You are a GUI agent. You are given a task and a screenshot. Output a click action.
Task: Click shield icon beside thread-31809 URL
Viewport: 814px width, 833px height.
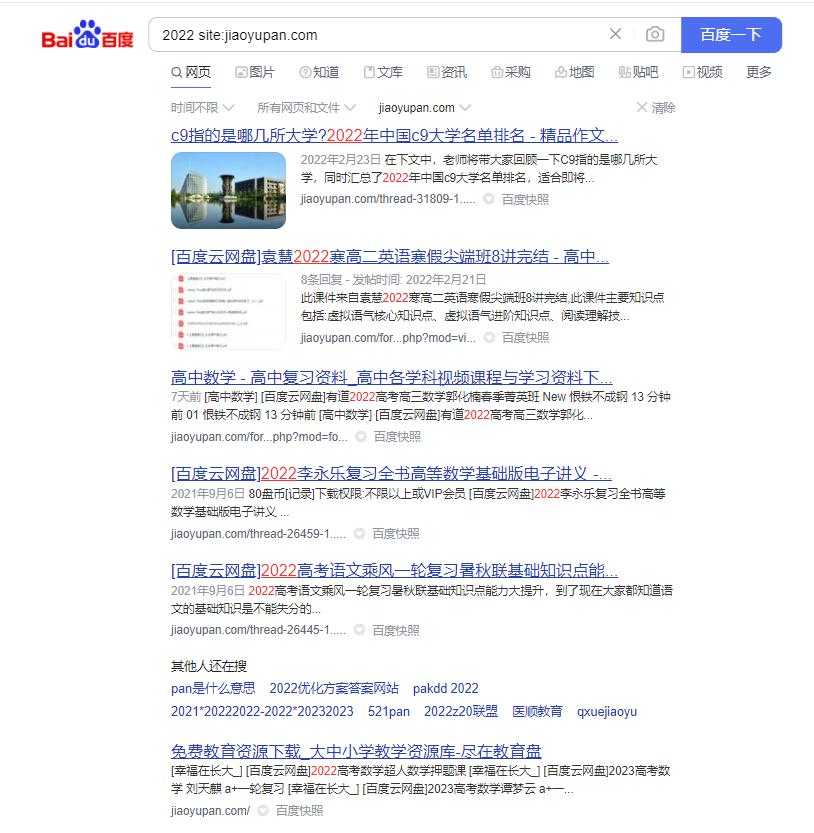[x=489, y=199]
